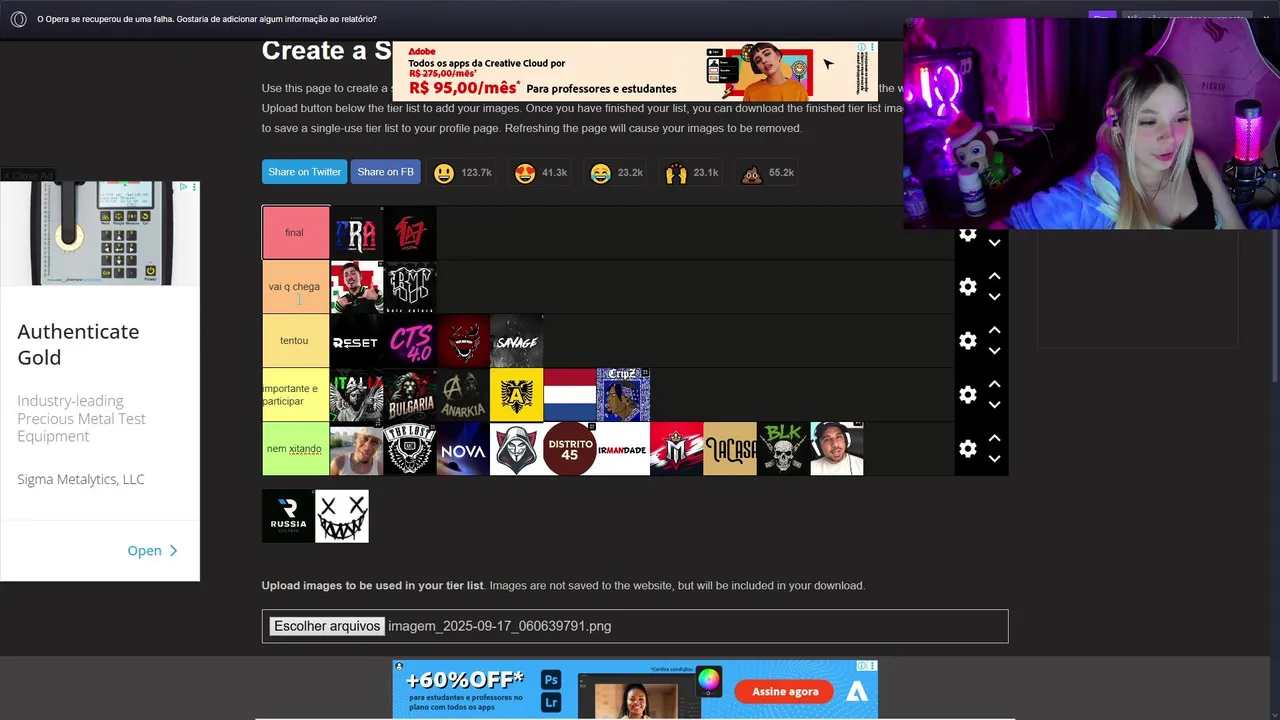Select the RUSSIA logo in unranked pool
Image resolution: width=1280 pixels, height=720 pixels.
click(288, 516)
